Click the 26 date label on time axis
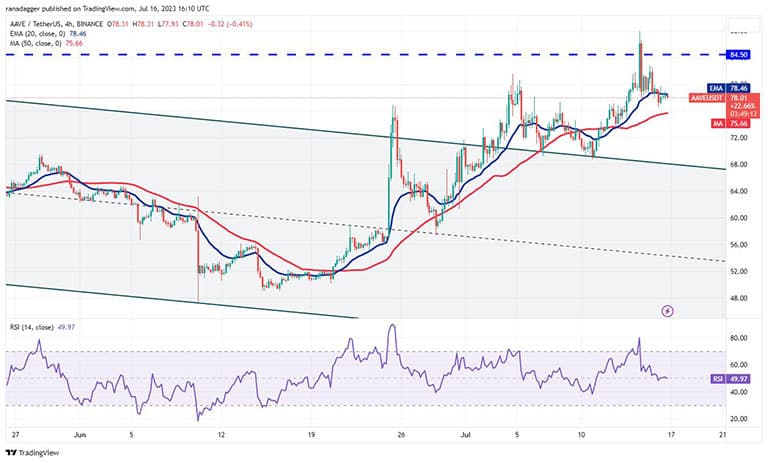 (x=401, y=435)
